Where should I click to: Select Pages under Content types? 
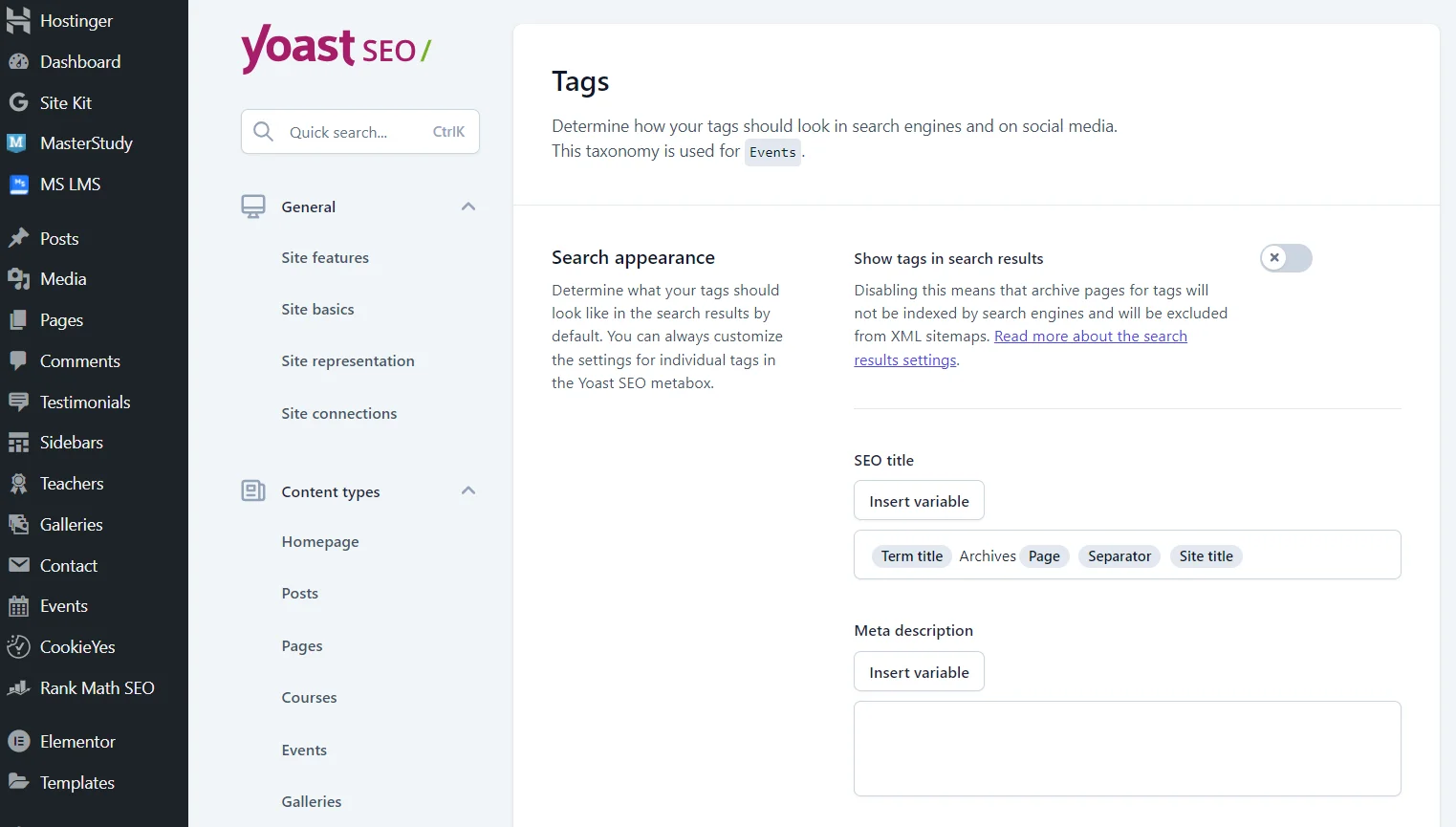point(302,646)
